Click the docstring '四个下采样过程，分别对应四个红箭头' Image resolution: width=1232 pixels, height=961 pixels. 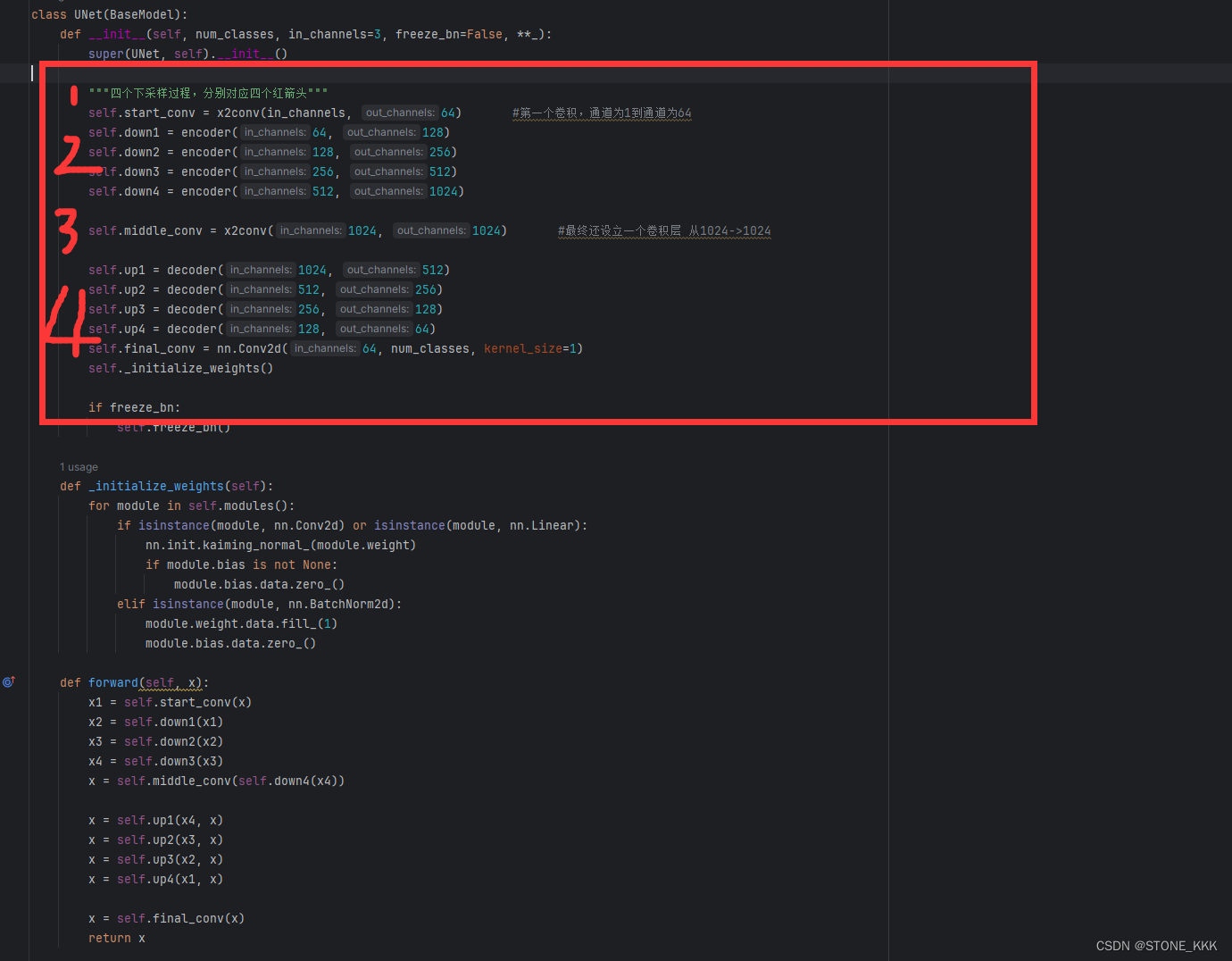point(208,93)
